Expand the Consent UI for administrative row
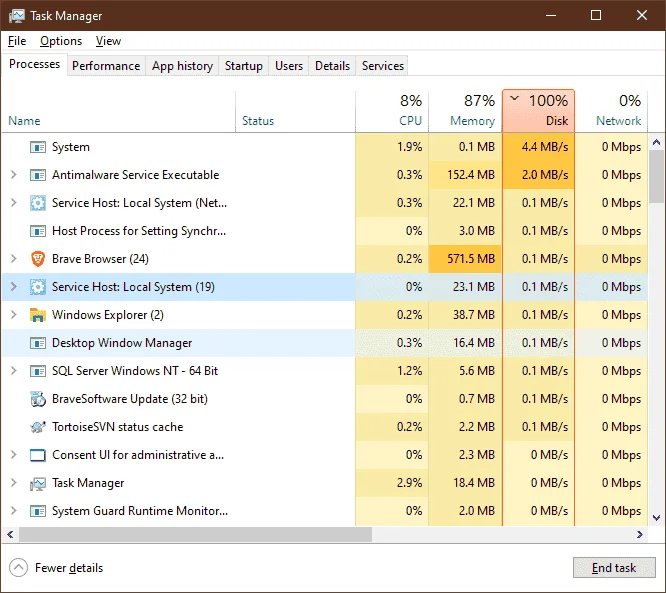 pyautogui.click(x=14, y=455)
